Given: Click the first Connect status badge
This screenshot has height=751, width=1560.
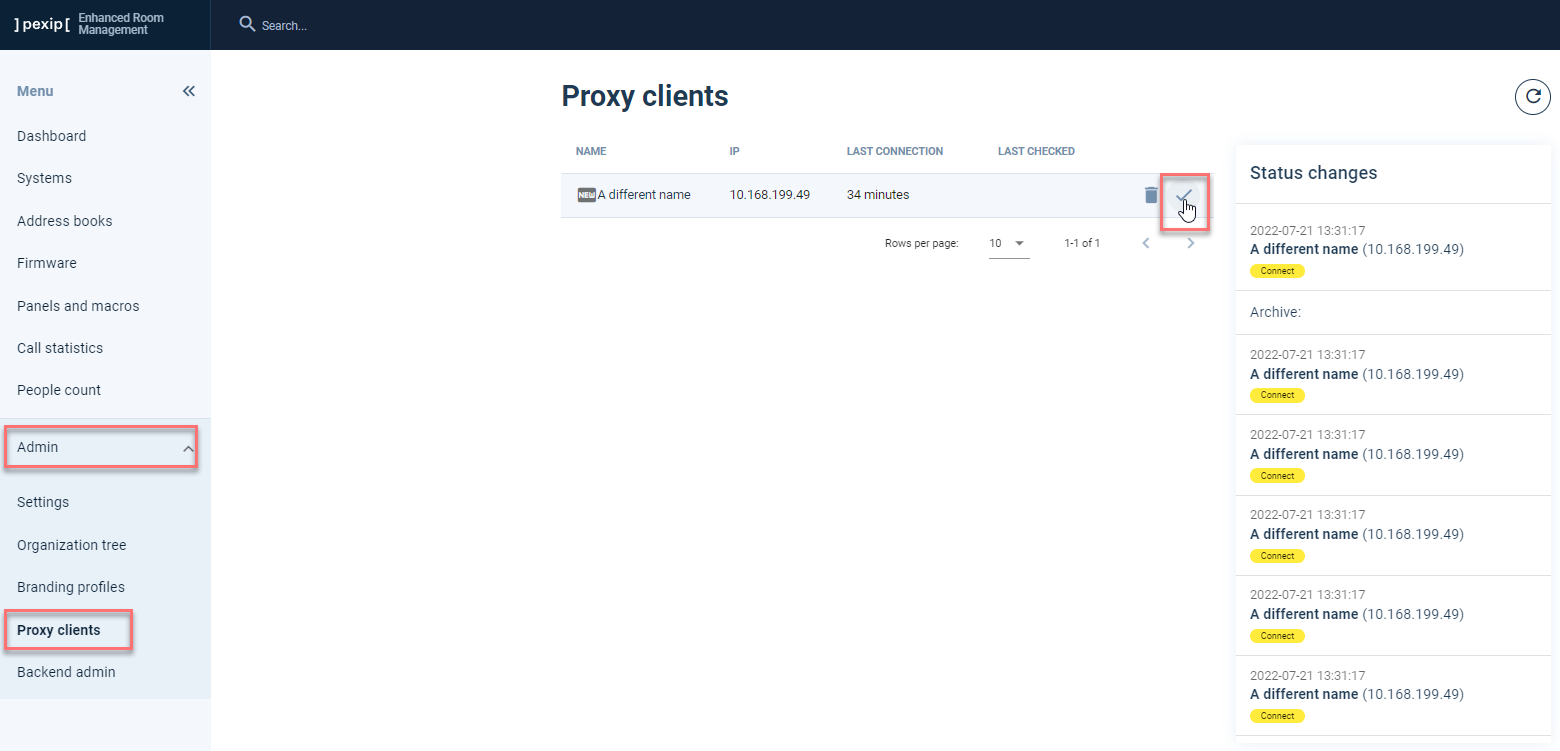Looking at the screenshot, I should tap(1277, 270).
